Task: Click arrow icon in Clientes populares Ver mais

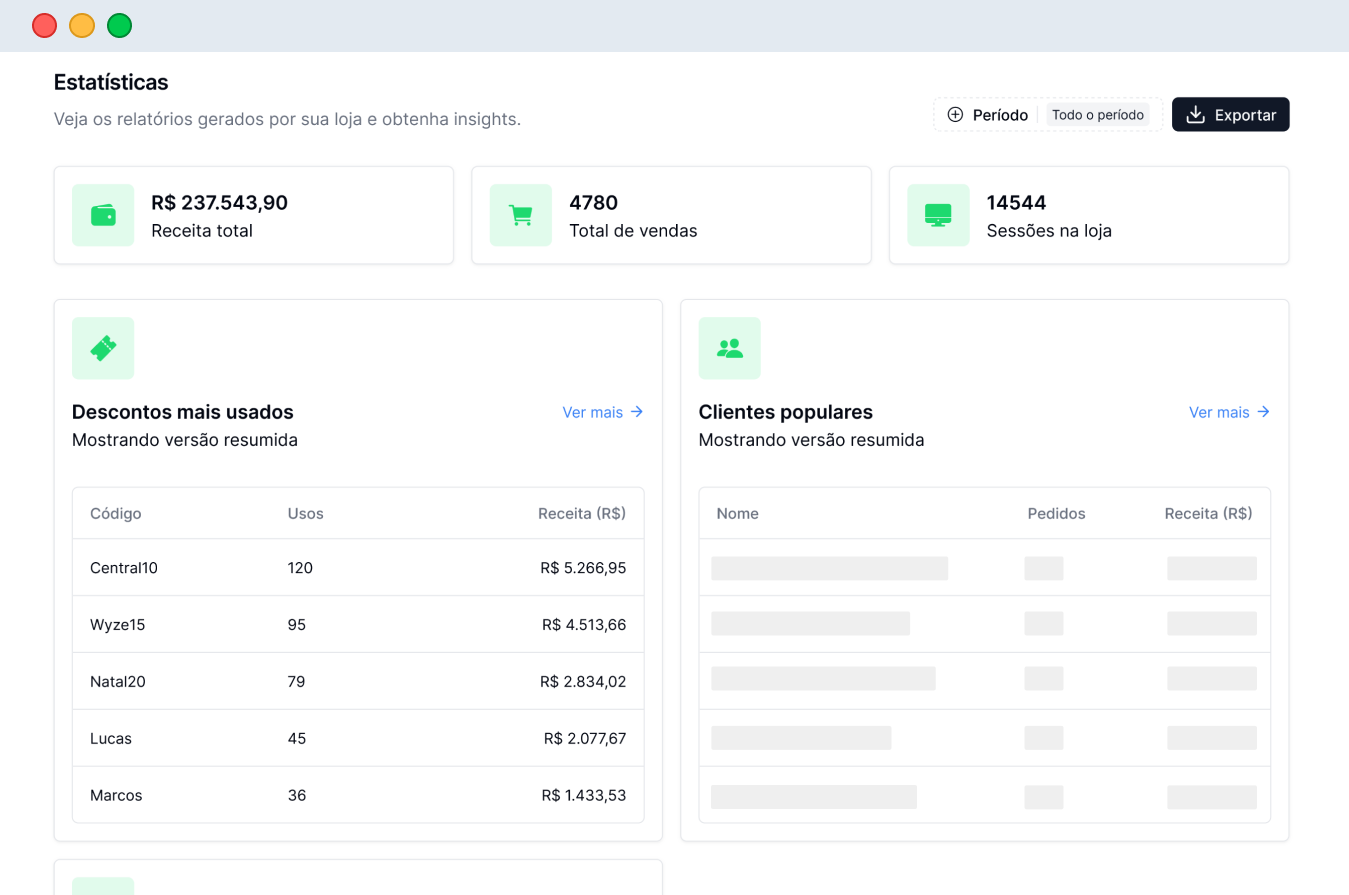Action: click(1263, 412)
